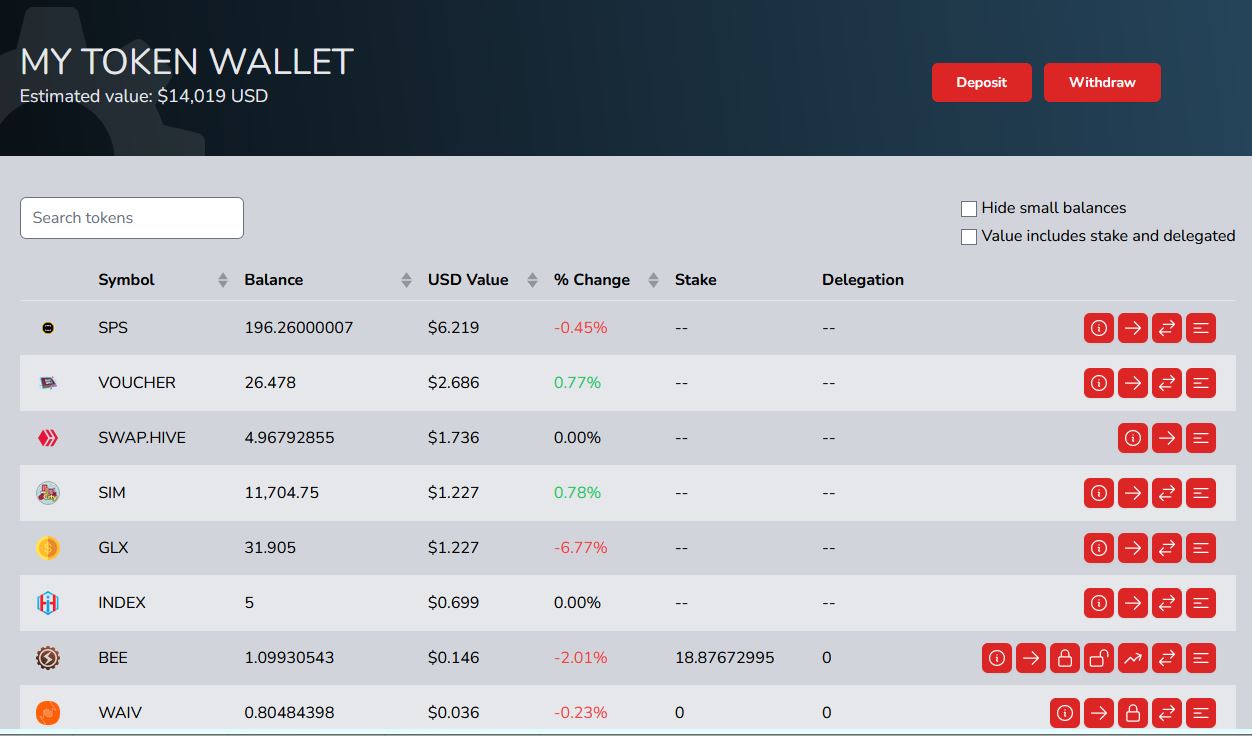The width and height of the screenshot is (1252, 736).
Task: Focus the Search tokens field
Action: click(x=132, y=218)
